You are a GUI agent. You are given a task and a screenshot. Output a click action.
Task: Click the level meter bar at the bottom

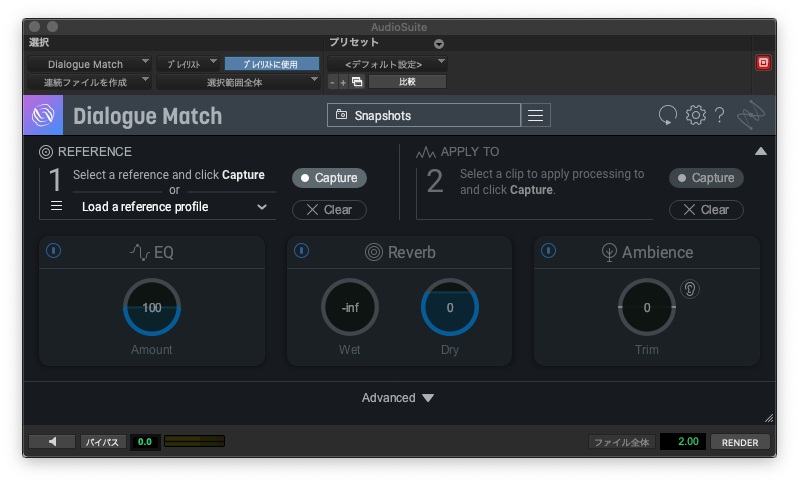pos(194,441)
